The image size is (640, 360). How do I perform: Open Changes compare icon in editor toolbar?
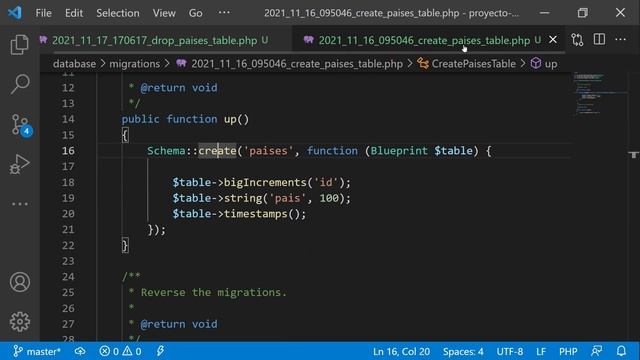tap(577, 40)
